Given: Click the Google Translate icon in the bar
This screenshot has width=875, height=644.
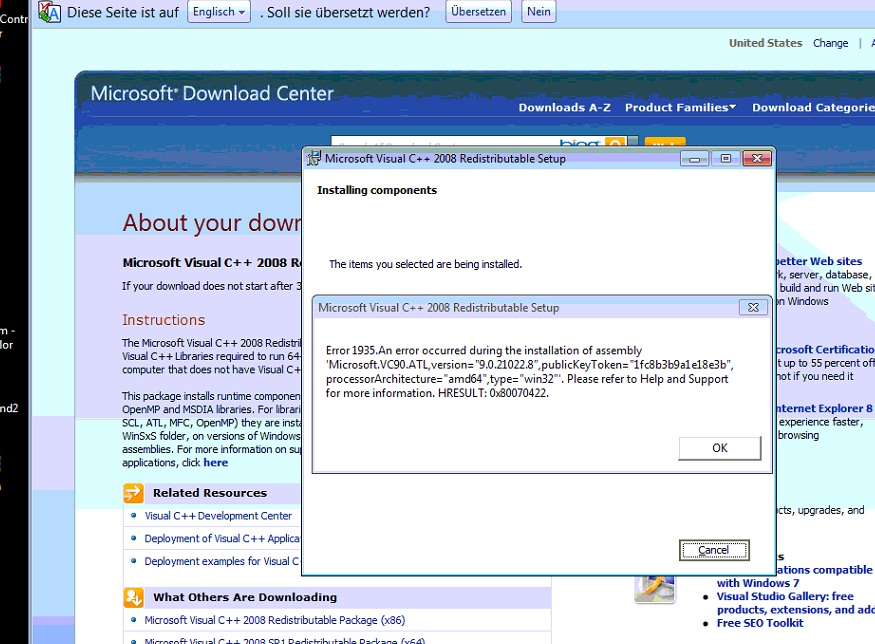Looking at the screenshot, I should [50, 12].
